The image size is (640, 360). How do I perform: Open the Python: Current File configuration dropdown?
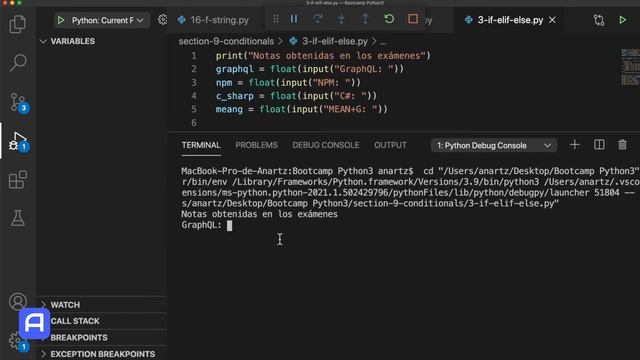click(107, 20)
